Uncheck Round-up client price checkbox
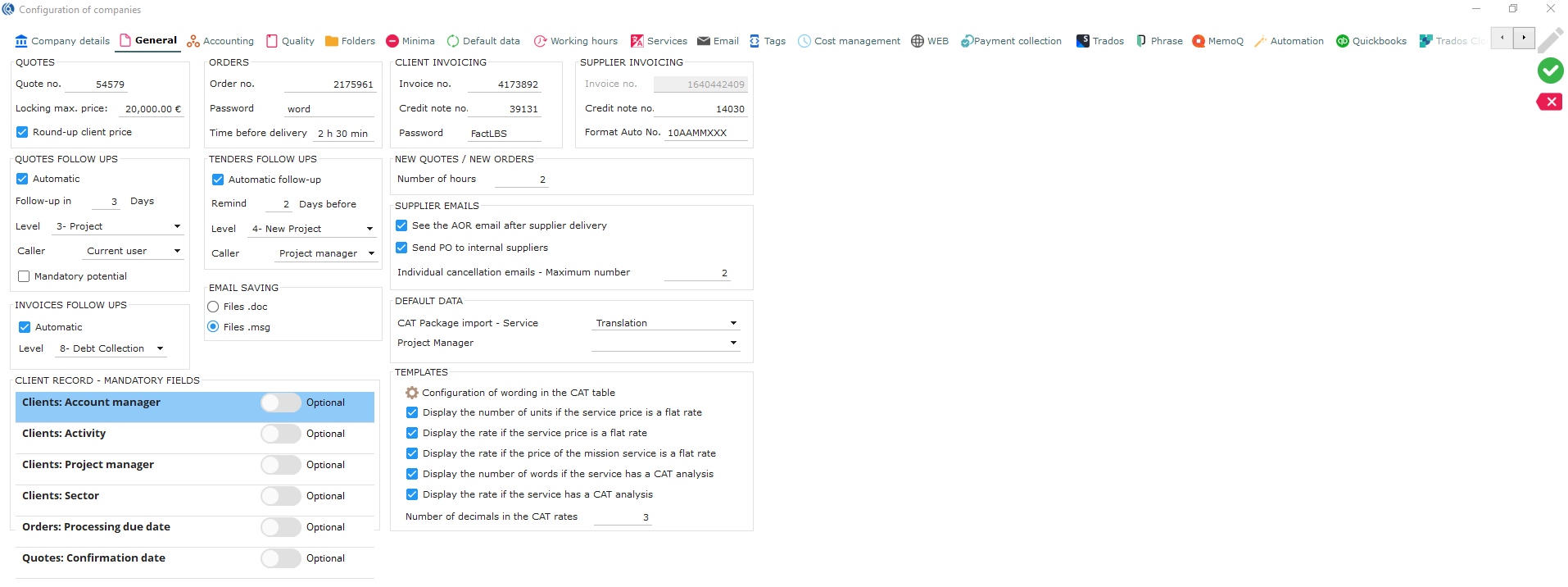Image resolution: width=1568 pixels, height=587 pixels. click(x=22, y=132)
